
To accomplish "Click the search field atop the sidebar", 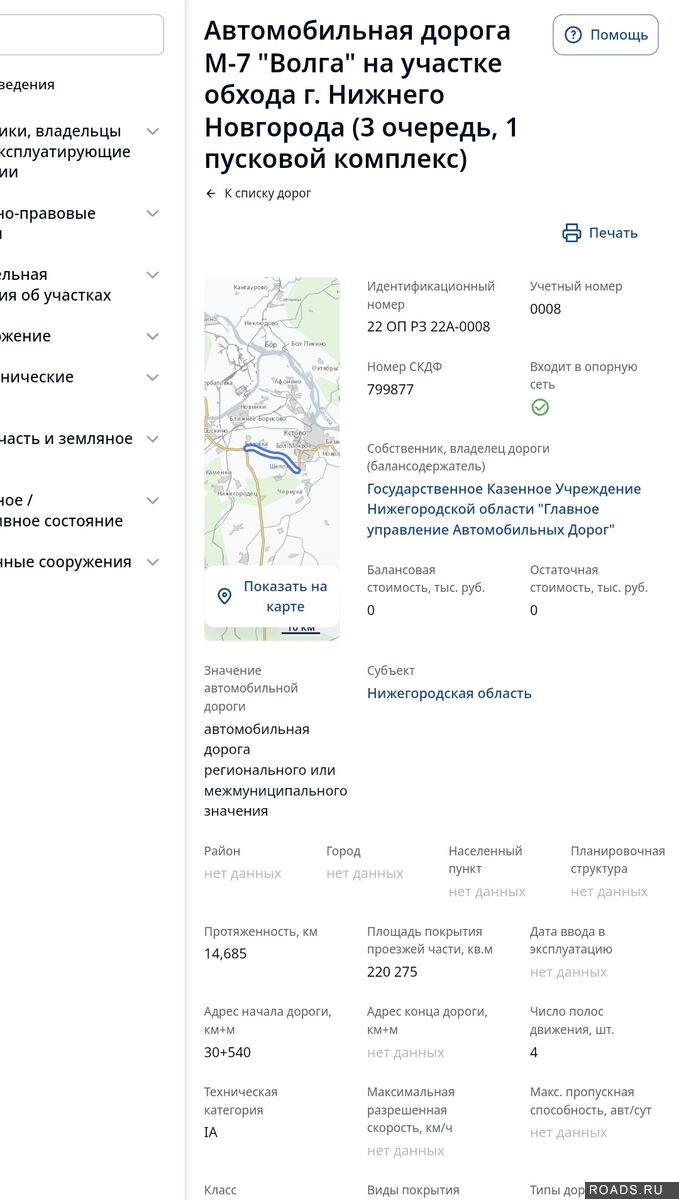I will tap(80, 35).
